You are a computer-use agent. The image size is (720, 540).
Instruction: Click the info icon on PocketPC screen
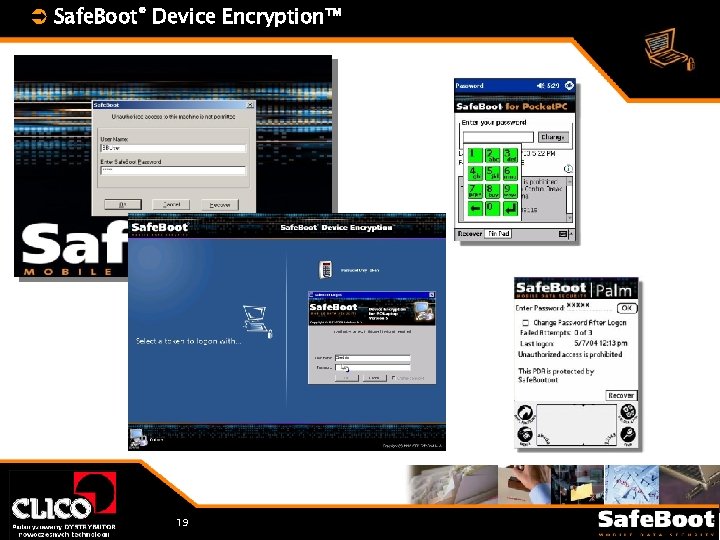568,169
